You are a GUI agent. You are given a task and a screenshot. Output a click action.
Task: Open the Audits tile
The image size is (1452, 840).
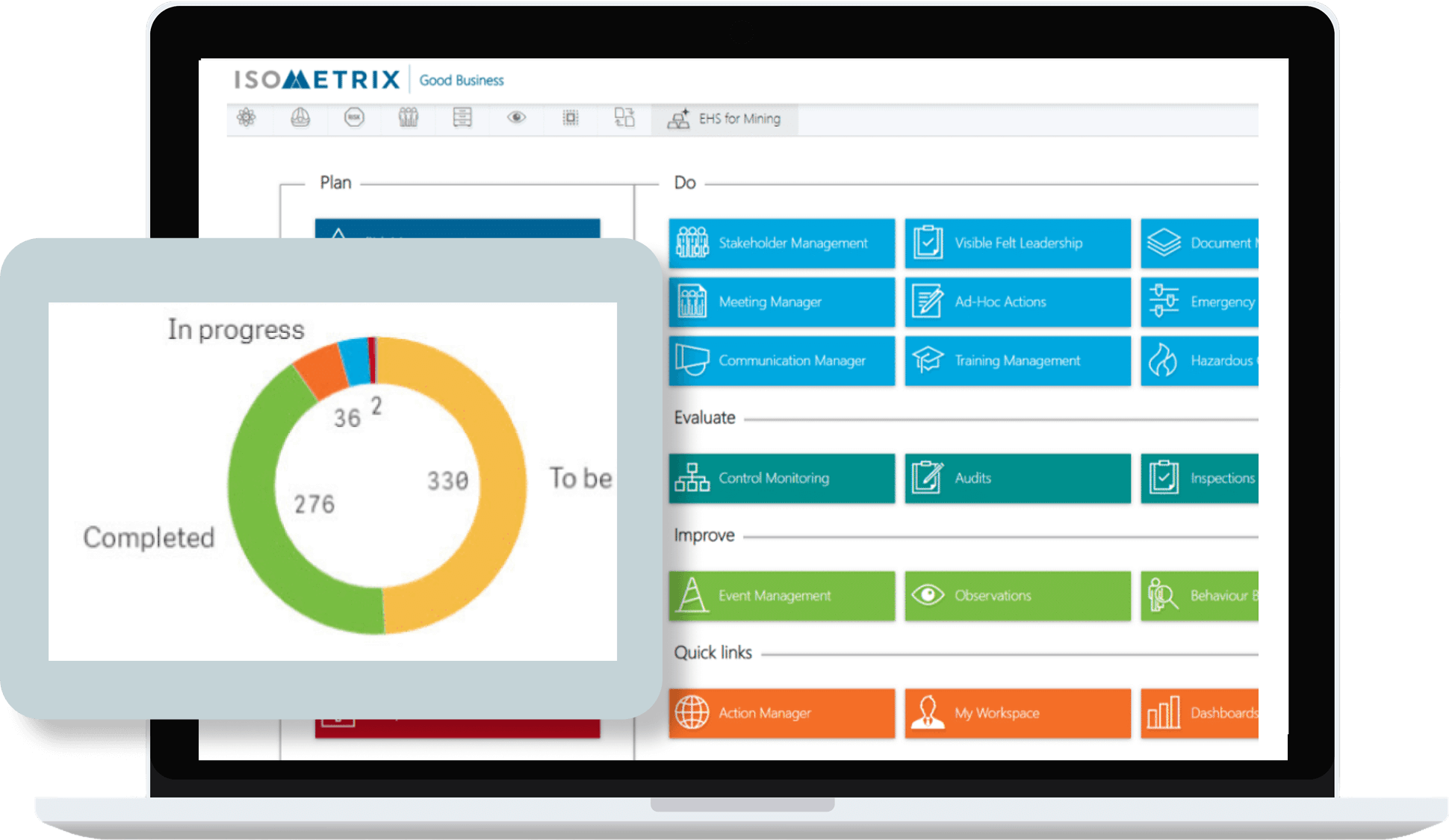[x=1017, y=478]
